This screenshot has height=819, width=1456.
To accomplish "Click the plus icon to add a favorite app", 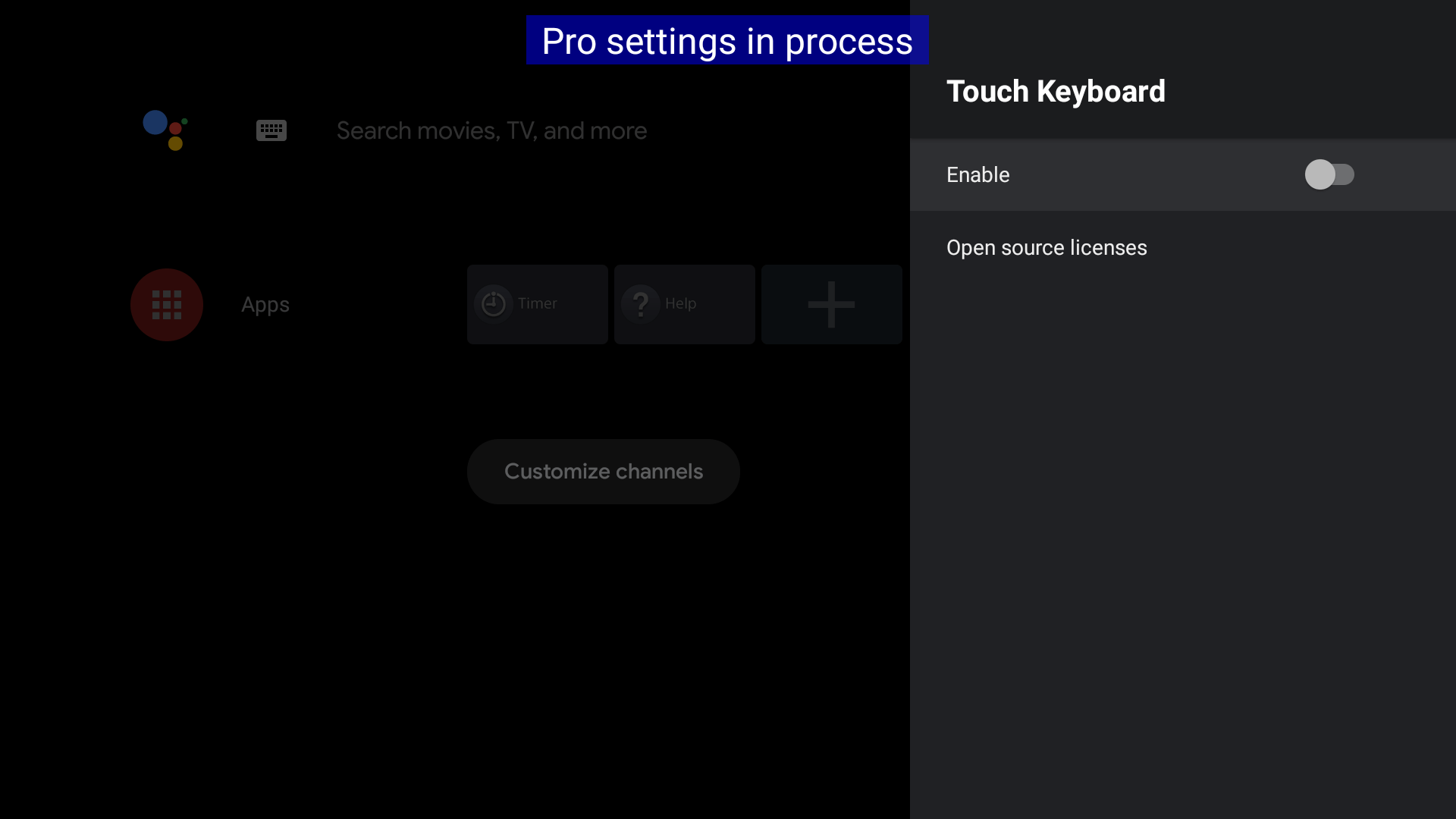I will [831, 305].
